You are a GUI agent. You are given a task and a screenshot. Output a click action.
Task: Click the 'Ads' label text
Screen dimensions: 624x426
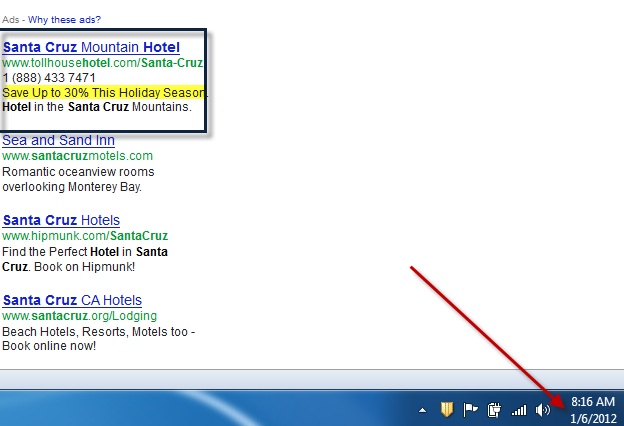point(10,20)
